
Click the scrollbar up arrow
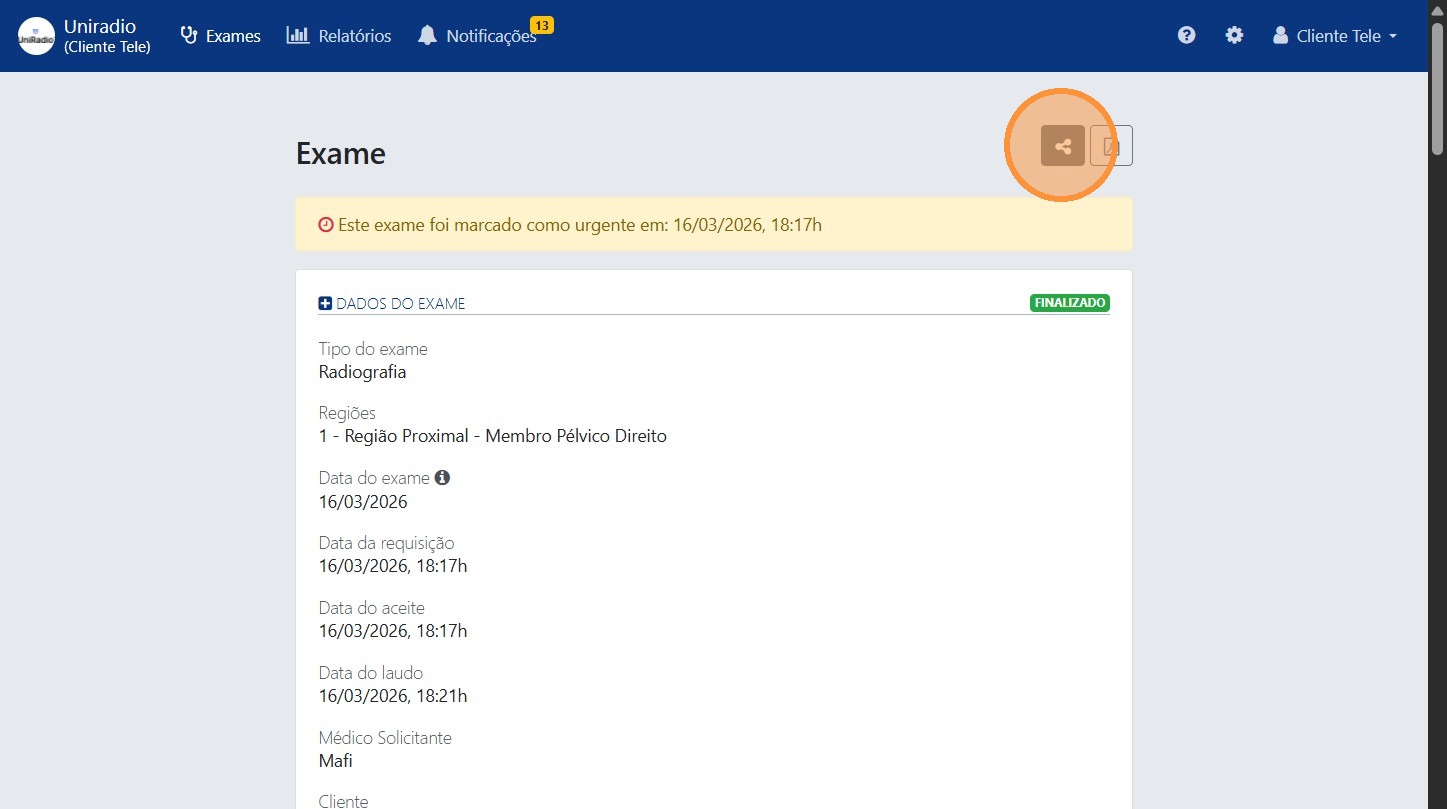1437,8
